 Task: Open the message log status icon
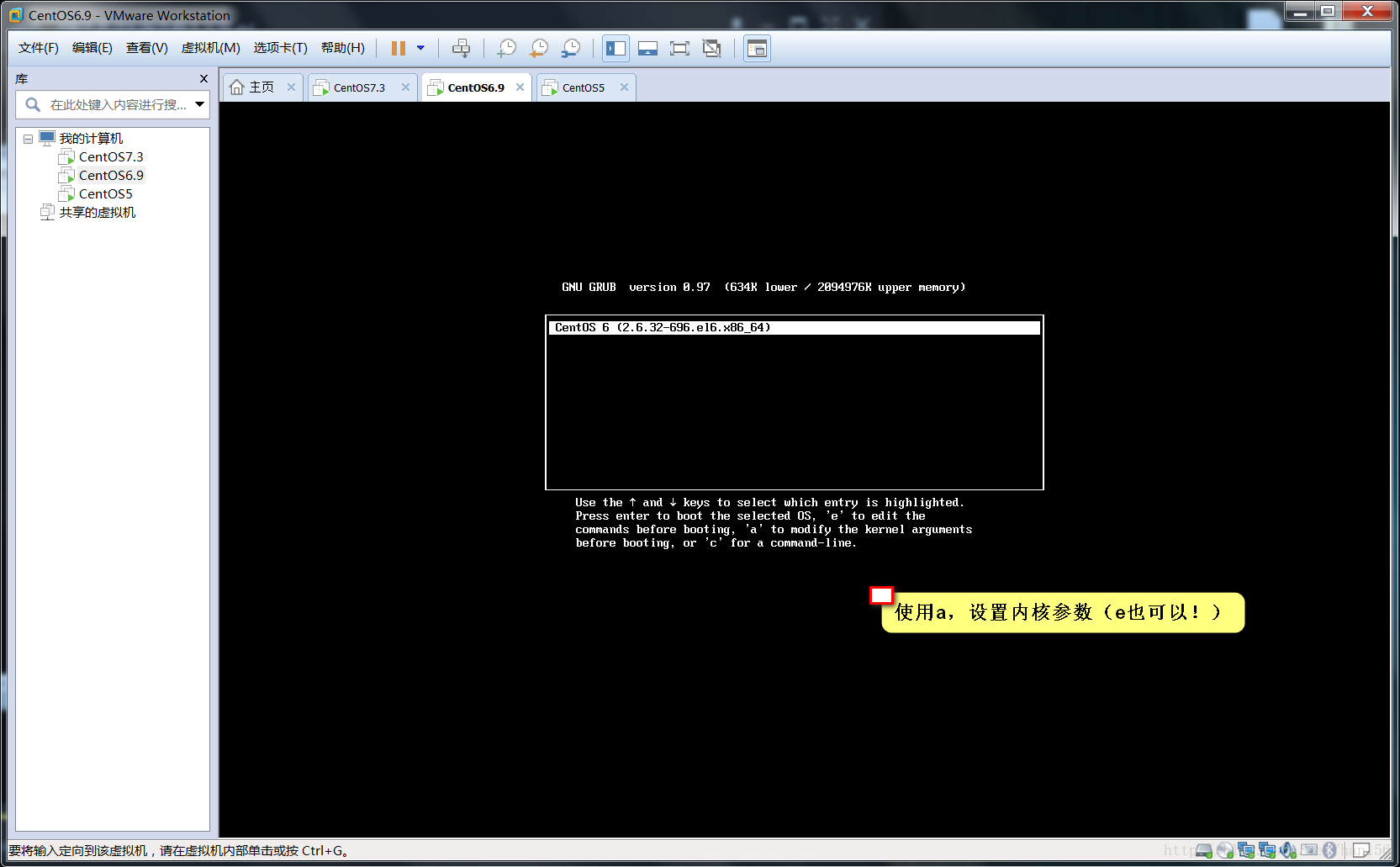(x=1361, y=850)
